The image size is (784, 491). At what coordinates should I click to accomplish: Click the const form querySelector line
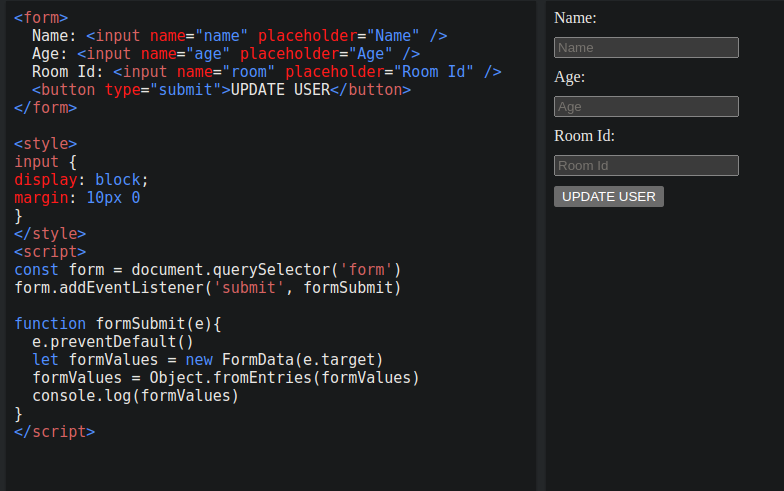pos(208,270)
